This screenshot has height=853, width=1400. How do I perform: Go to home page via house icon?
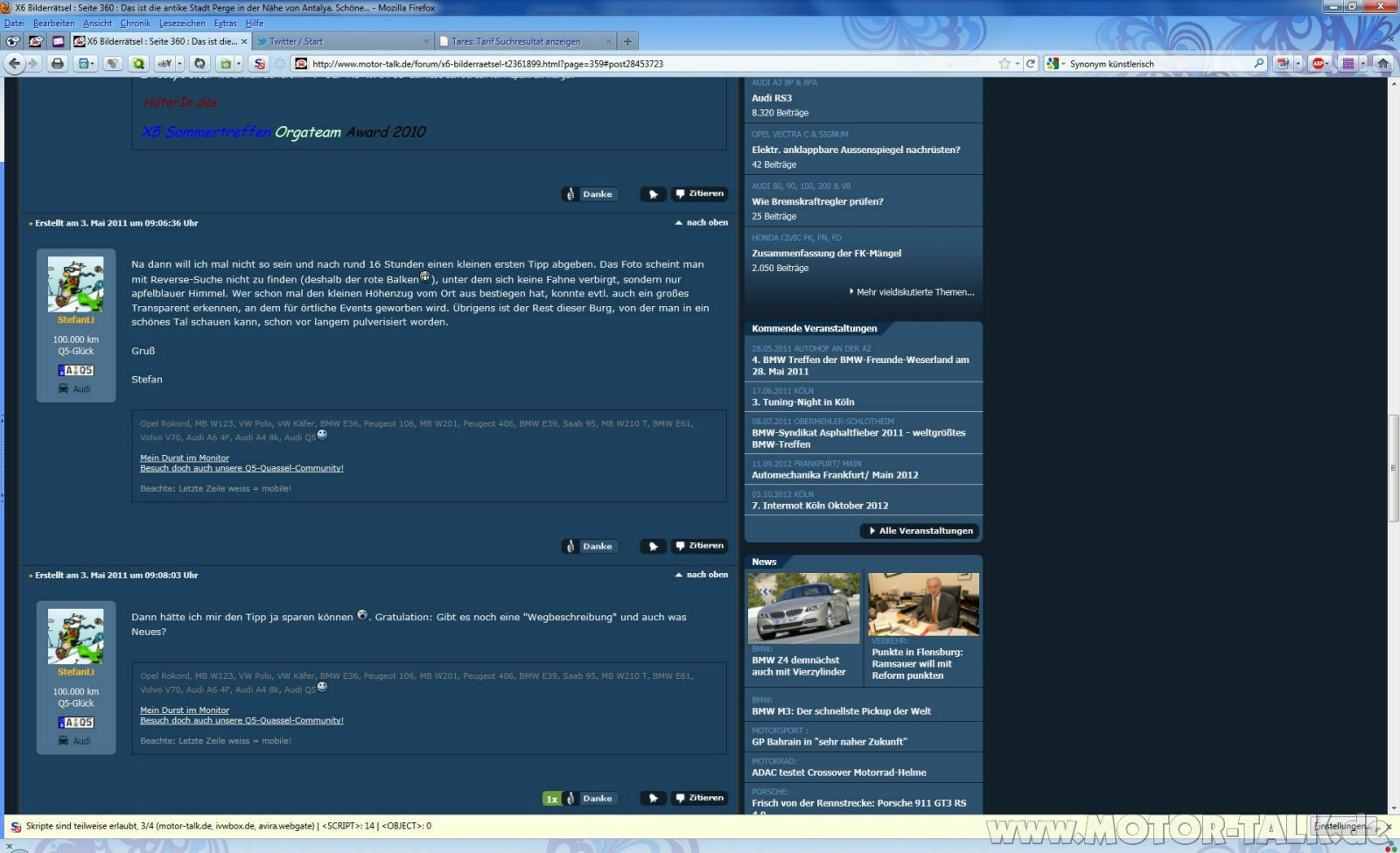1382,64
